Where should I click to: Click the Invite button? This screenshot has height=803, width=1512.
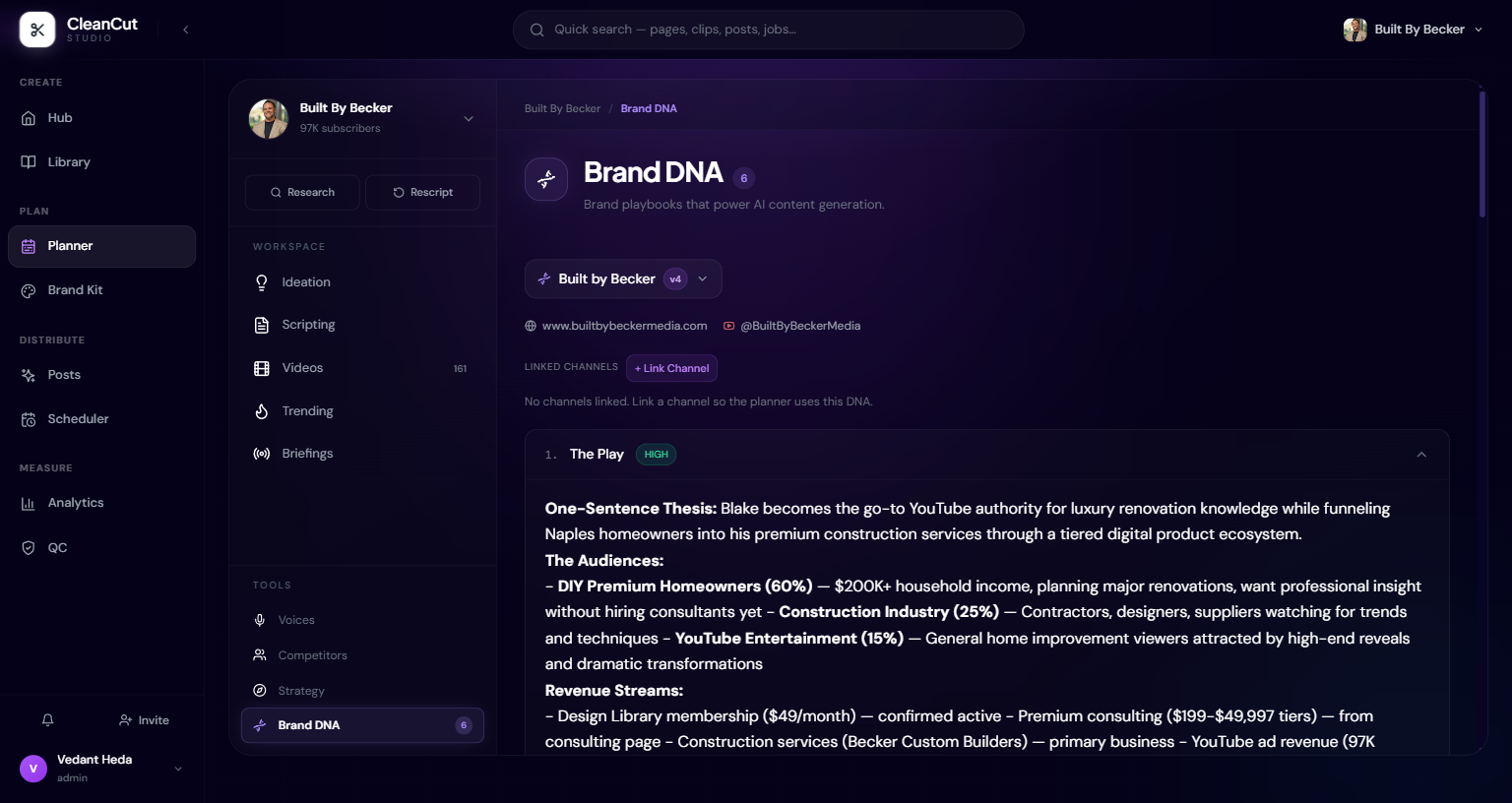tap(144, 720)
